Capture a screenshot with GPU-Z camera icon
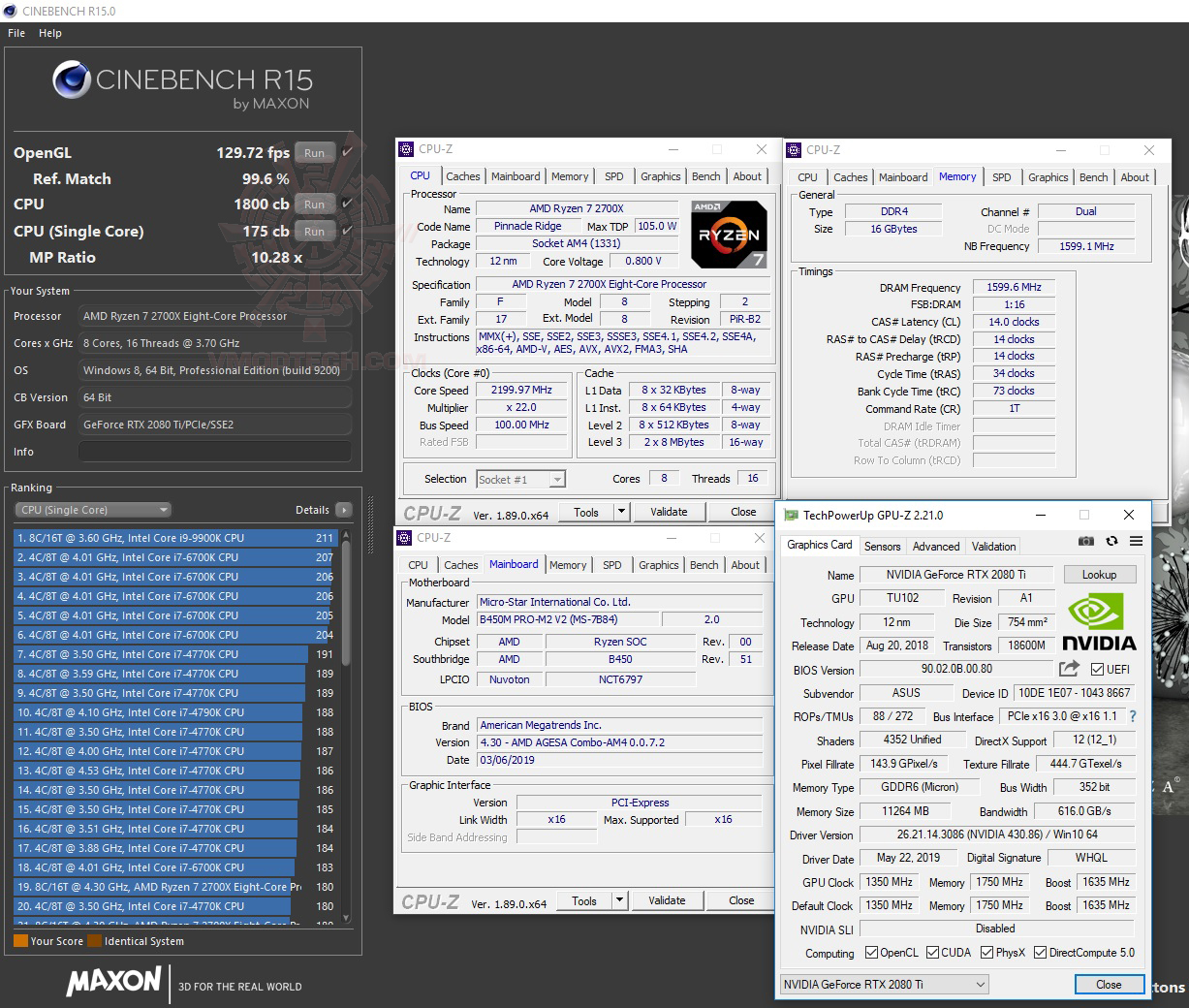 pos(1086,542)
